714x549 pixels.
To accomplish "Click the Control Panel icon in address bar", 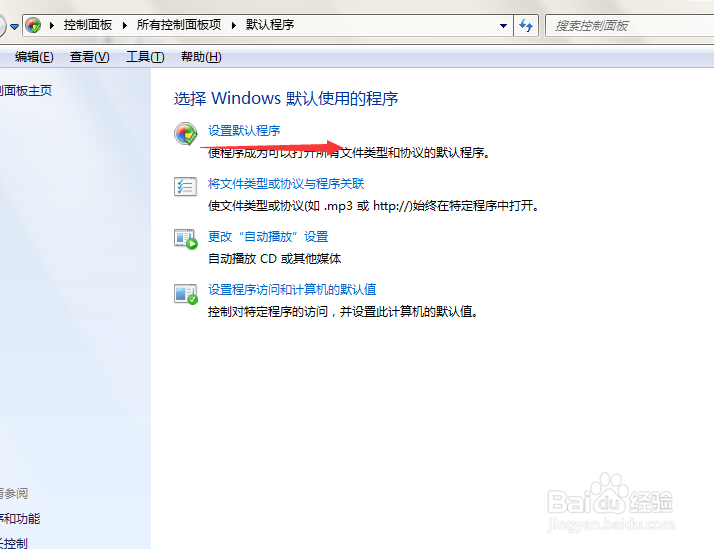I will coord(33,25).
